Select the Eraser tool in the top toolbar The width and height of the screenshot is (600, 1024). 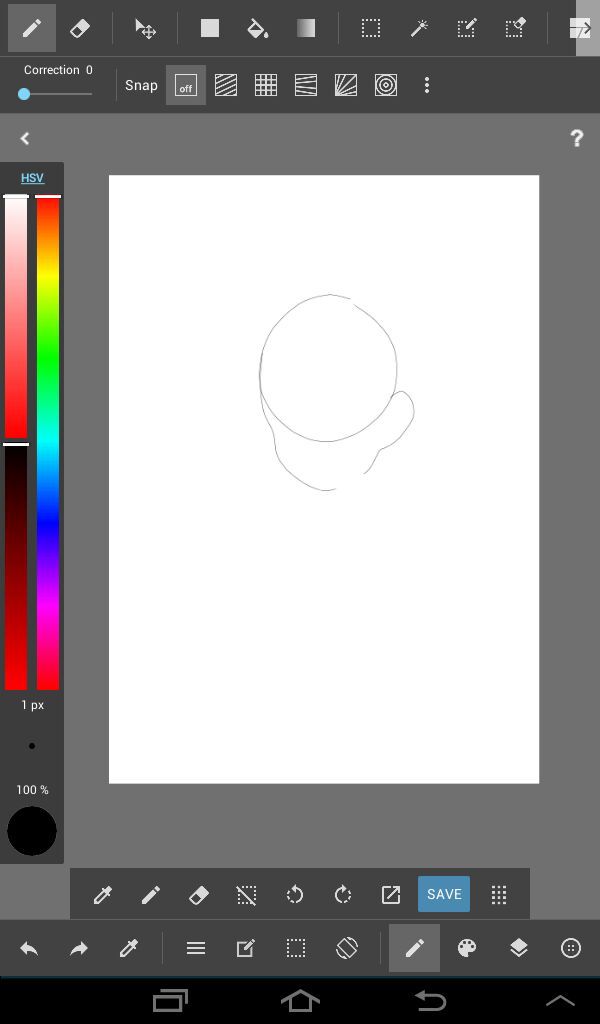(x=80, y=28)
